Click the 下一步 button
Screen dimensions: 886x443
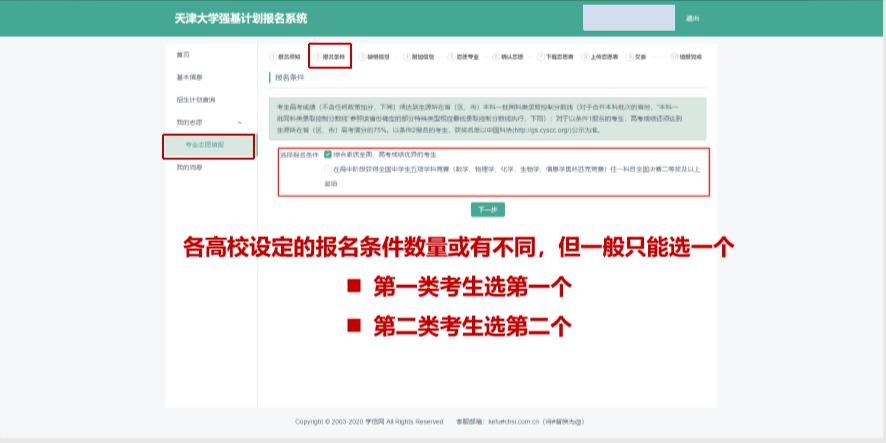click(488, 210)
